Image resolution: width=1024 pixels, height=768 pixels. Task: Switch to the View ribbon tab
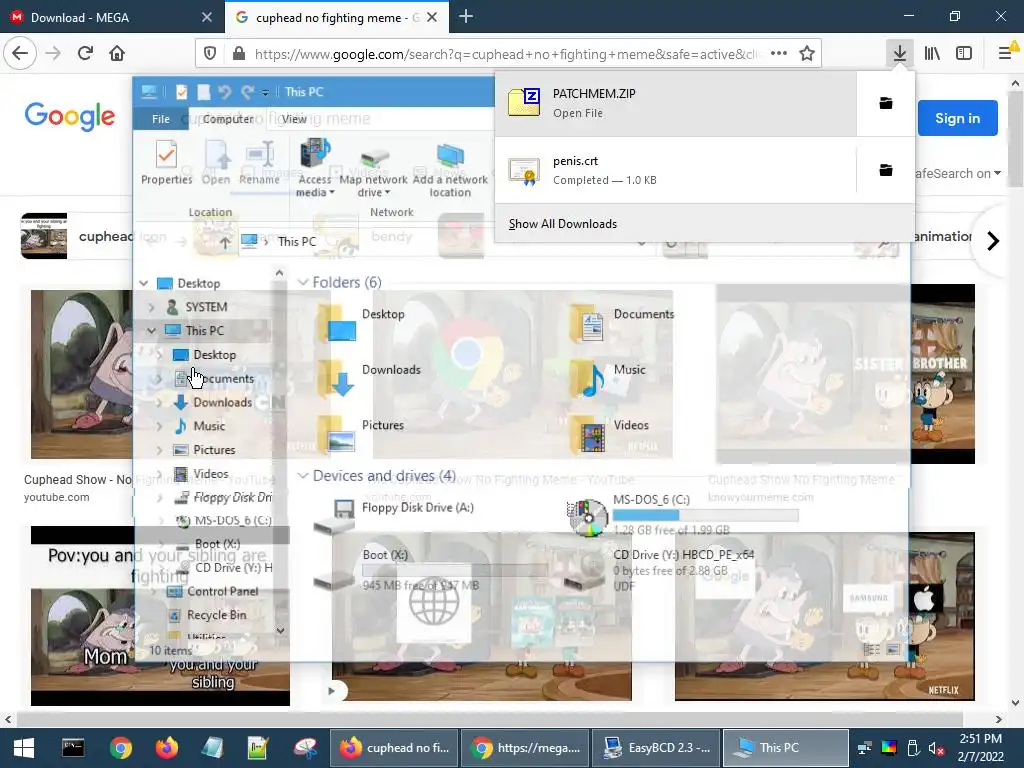294,119
